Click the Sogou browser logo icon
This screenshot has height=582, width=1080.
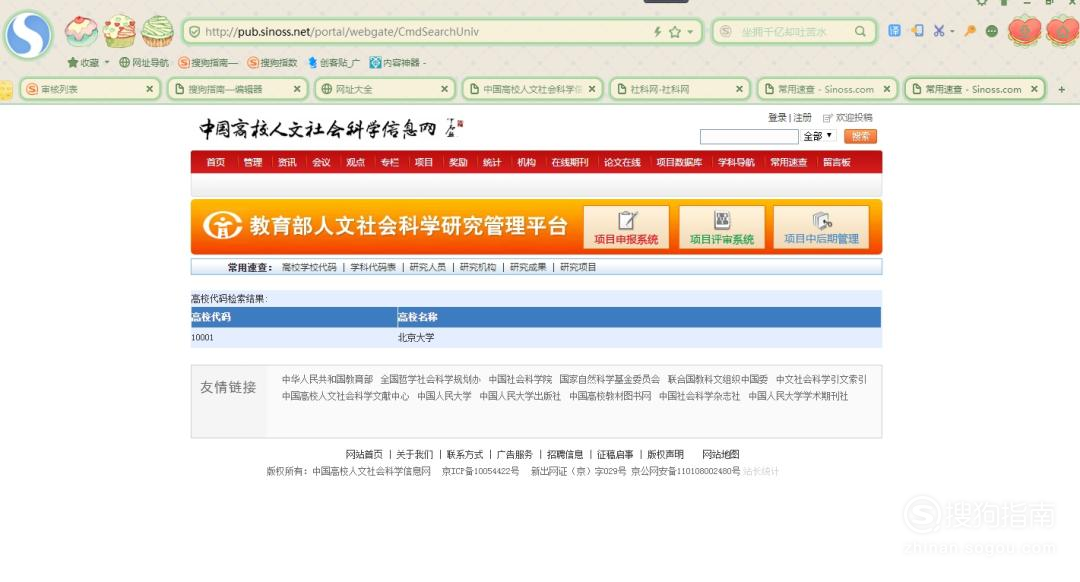point(28,34)
